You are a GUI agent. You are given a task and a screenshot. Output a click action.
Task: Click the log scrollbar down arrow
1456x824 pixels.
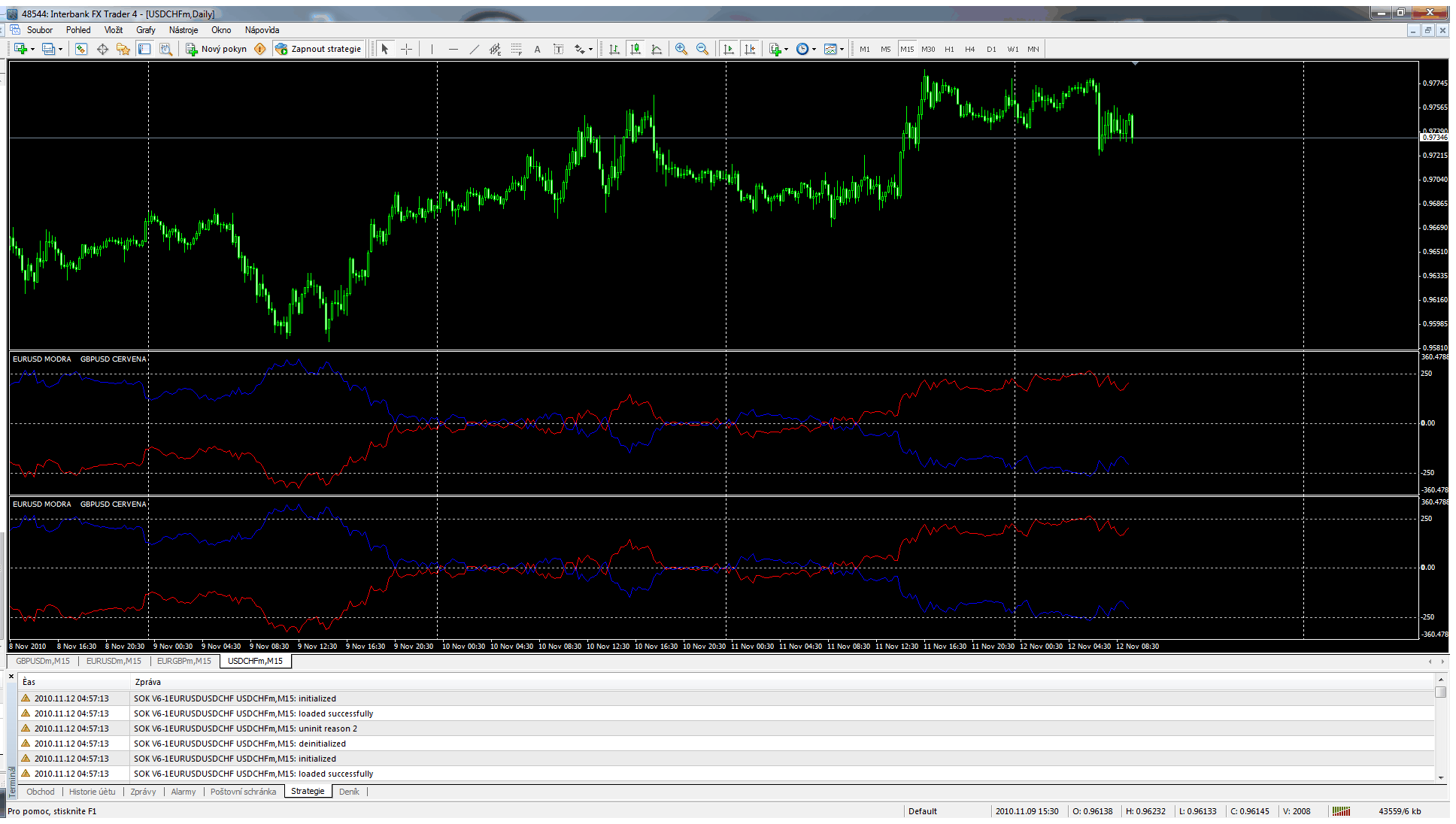click(1441, 777)
